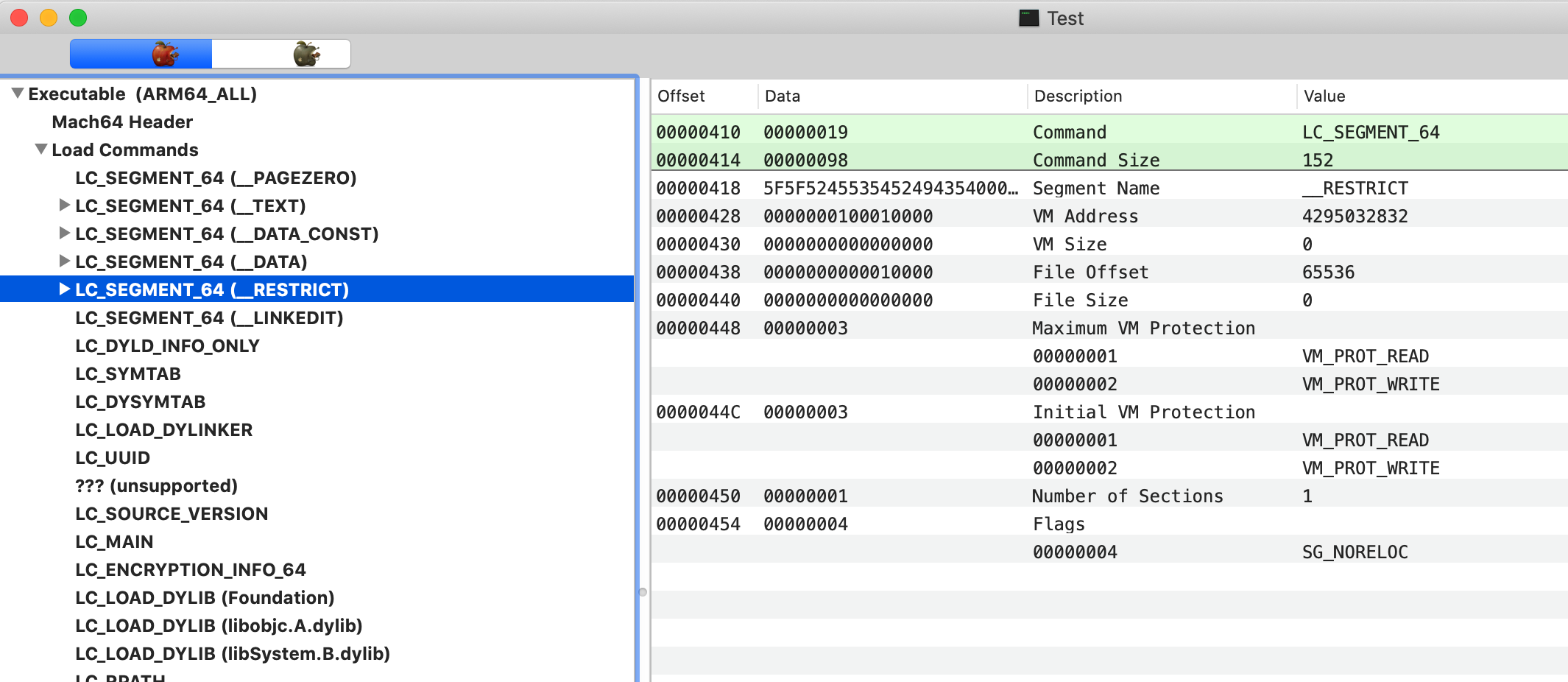Select LC_SOURCE_VERSION load command
This screenshot has height=682, width=1568.
pos(172,514)
